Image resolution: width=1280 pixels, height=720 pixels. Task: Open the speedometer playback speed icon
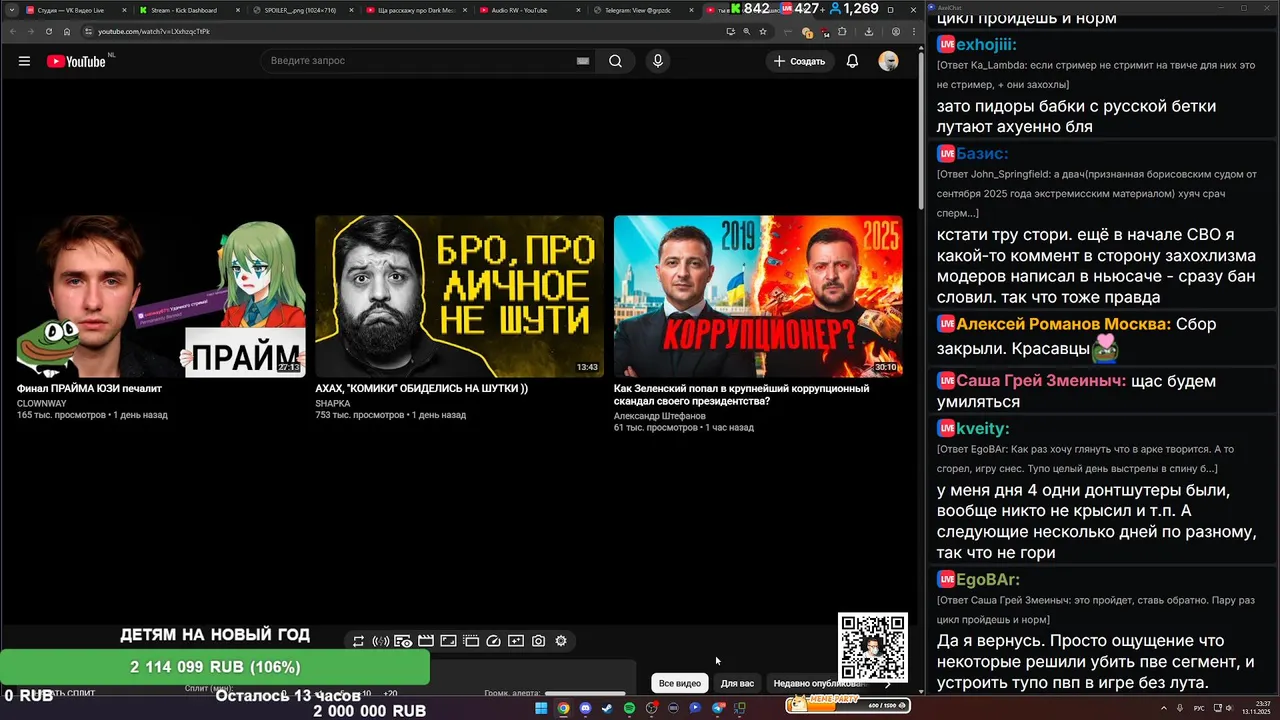[493, 641]
